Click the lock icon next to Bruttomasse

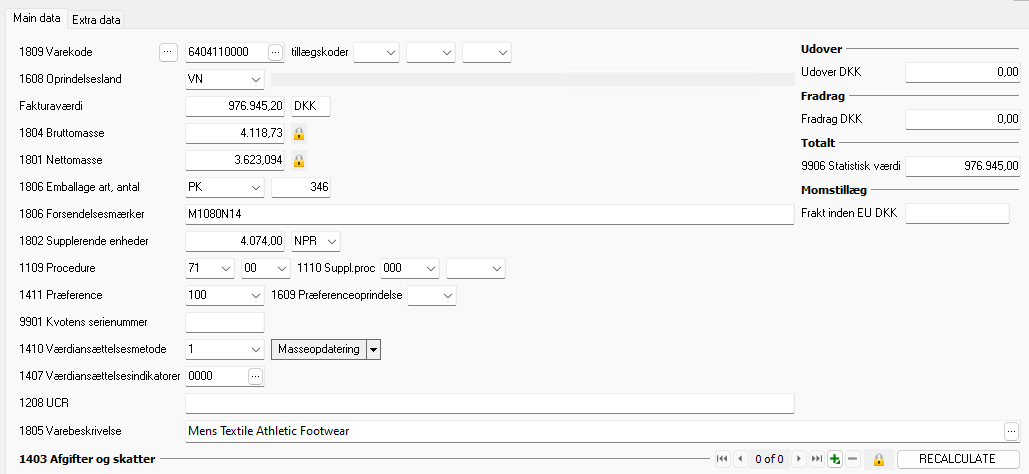pyautogui.click(x=298, y=133)
